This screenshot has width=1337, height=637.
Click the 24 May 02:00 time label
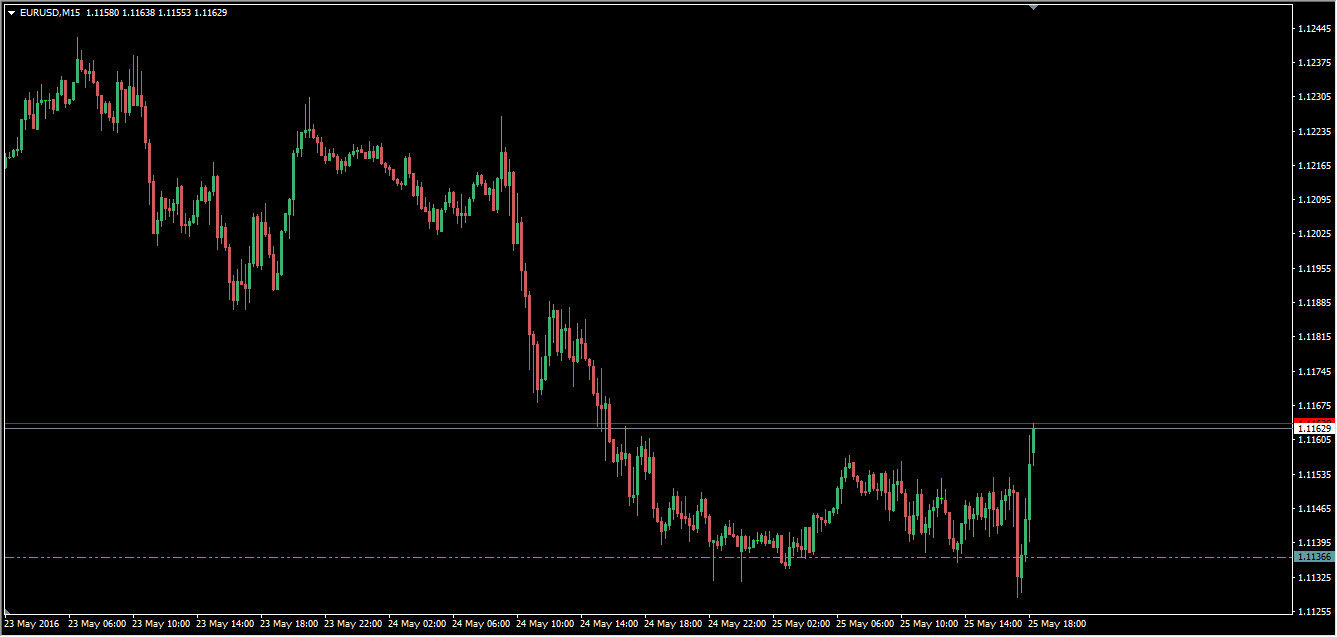418,624
